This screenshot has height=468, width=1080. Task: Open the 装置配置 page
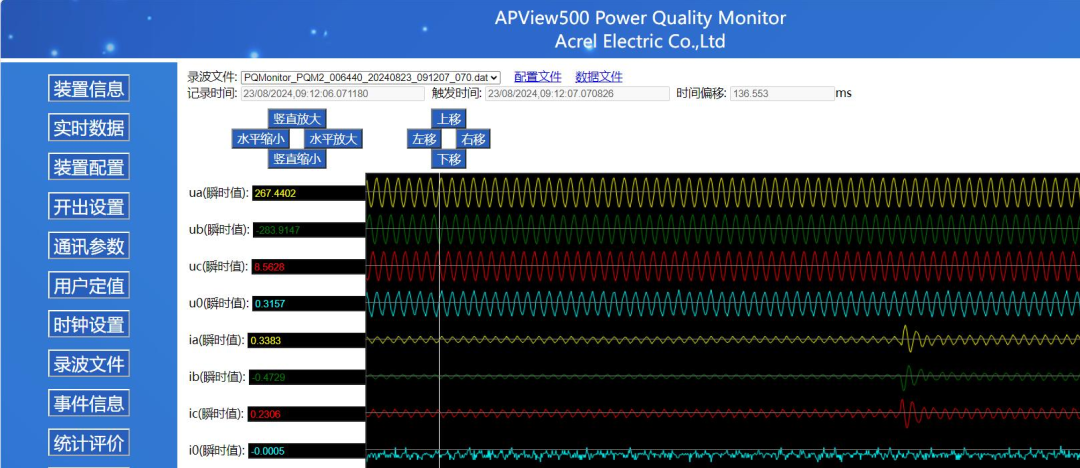89,167
